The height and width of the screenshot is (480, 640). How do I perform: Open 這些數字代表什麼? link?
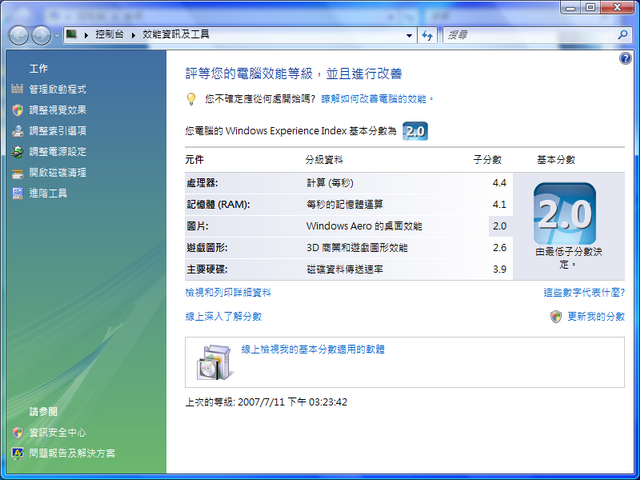(584, 293)
